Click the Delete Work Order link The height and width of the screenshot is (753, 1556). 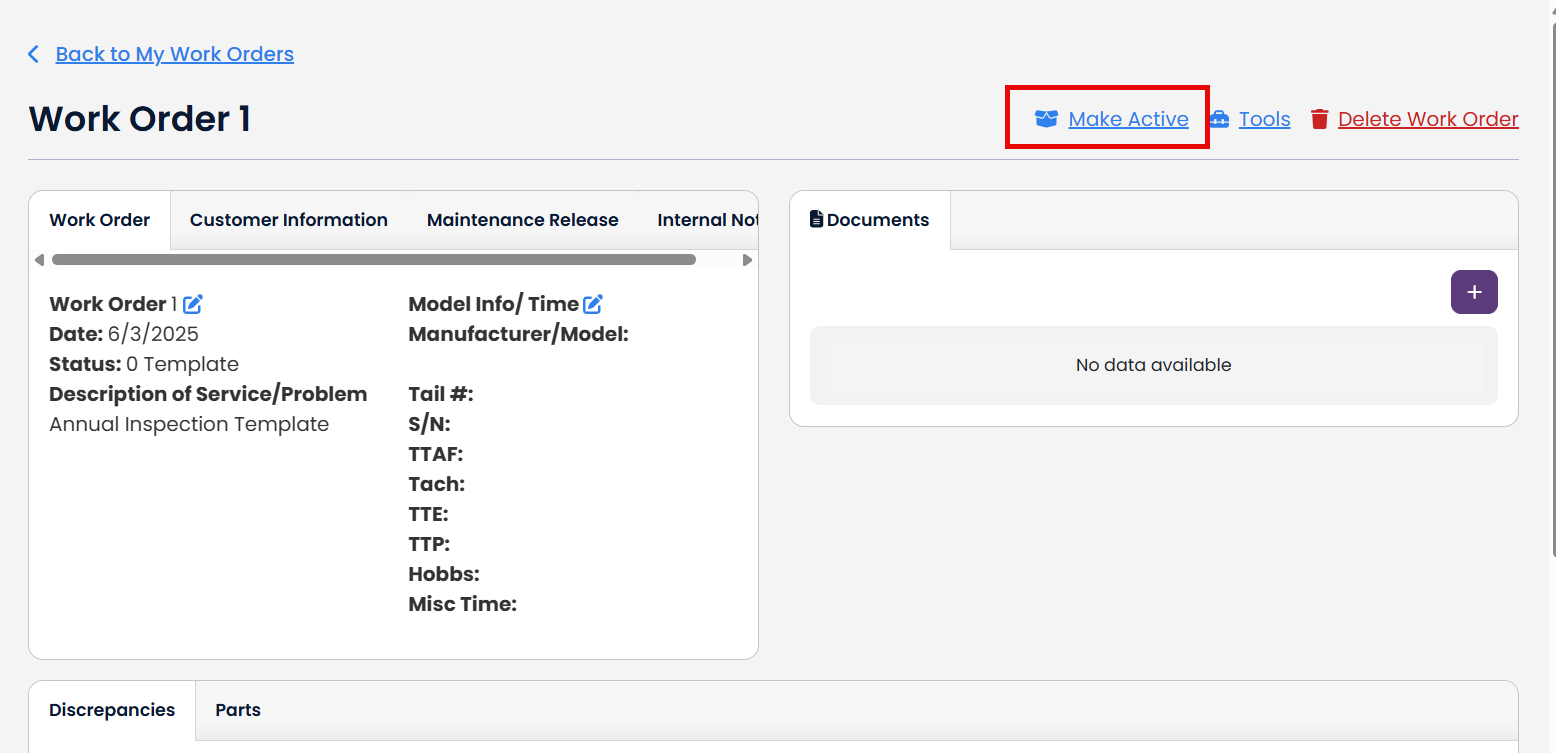(1427, 119)
